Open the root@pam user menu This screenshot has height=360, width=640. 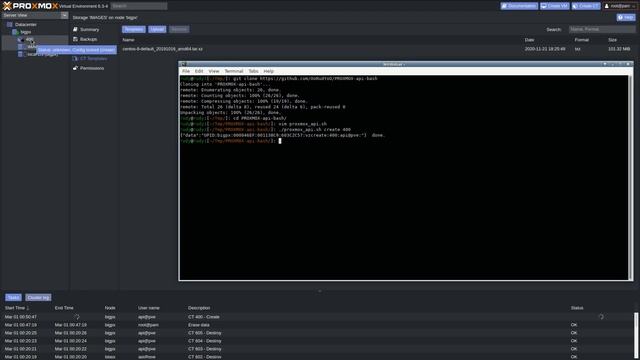[619, 6]
